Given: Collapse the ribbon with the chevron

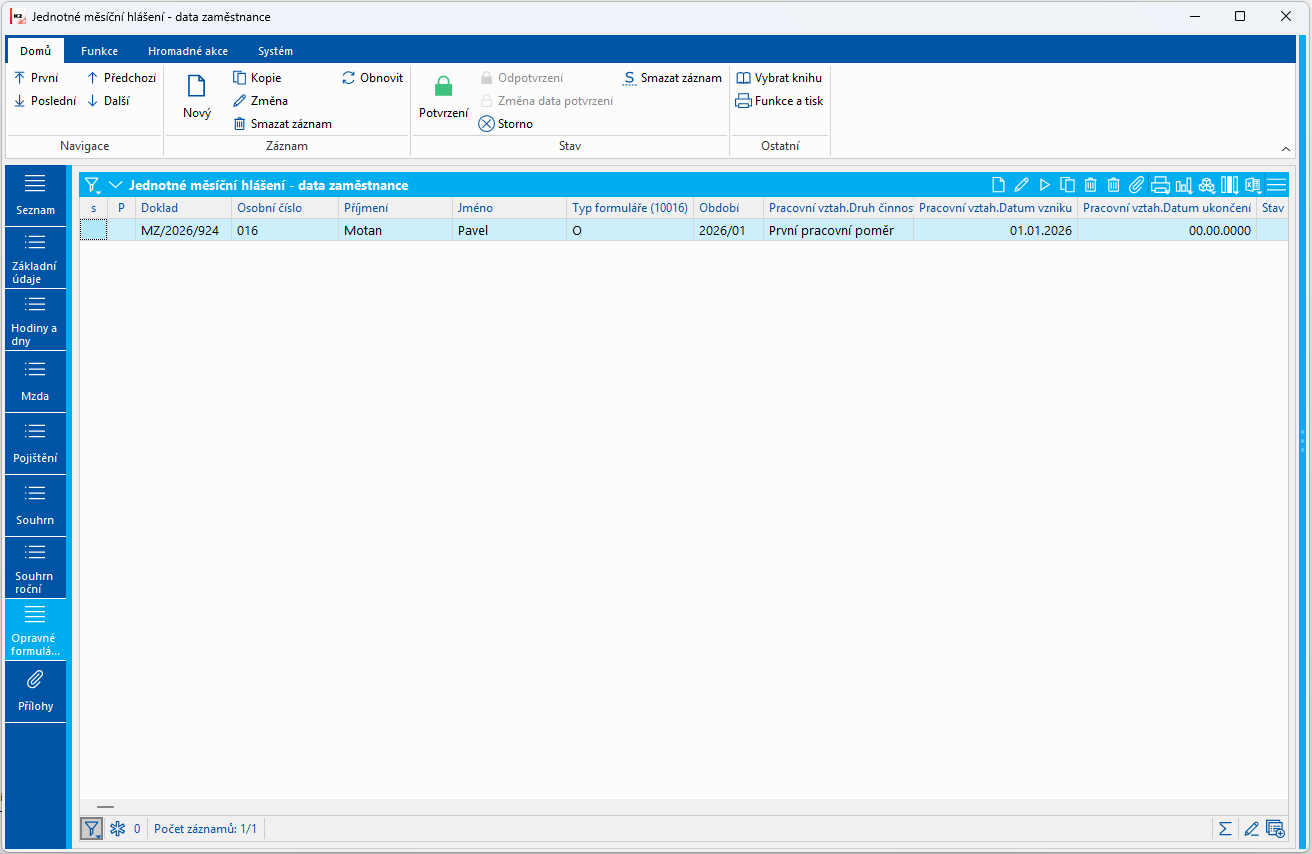Looking at the screenshot, I should pos(1286,148).
